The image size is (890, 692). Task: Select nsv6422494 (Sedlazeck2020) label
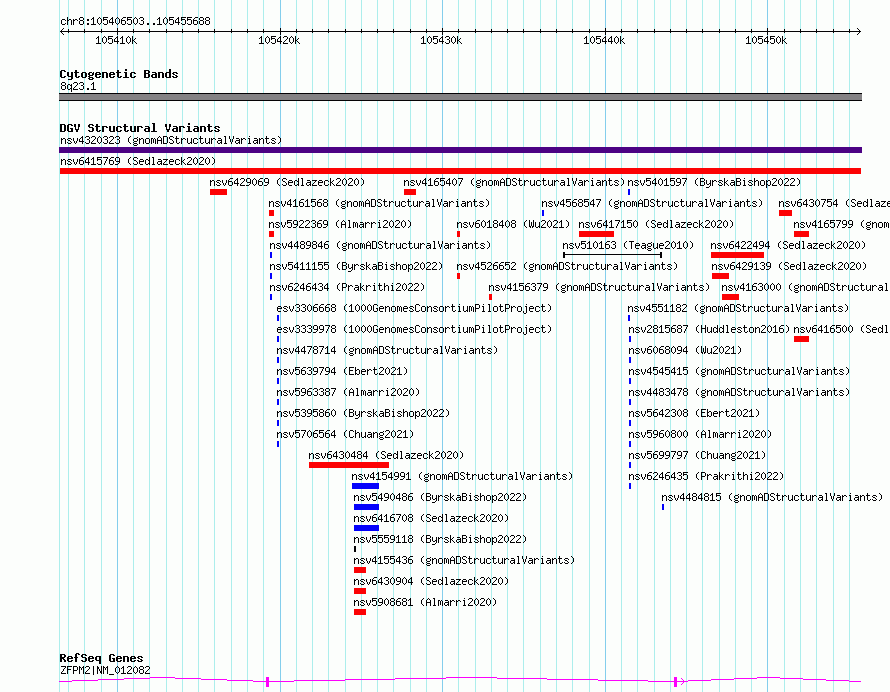click(x=788, y=245)
